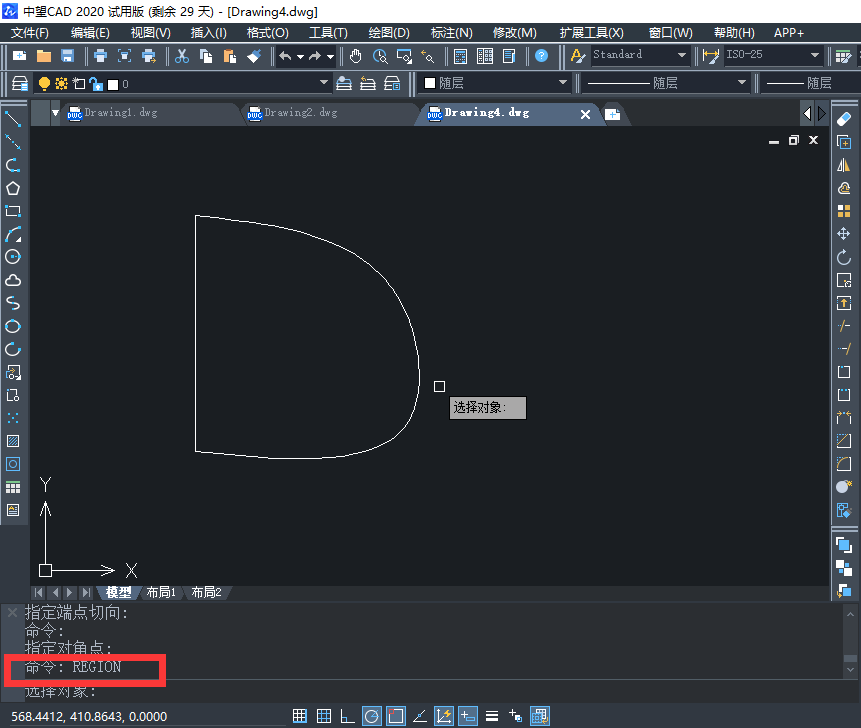861x728 pixels.
Task: Select the Line drawing tool
Action: pyautogui.click(x=13, y=119)
